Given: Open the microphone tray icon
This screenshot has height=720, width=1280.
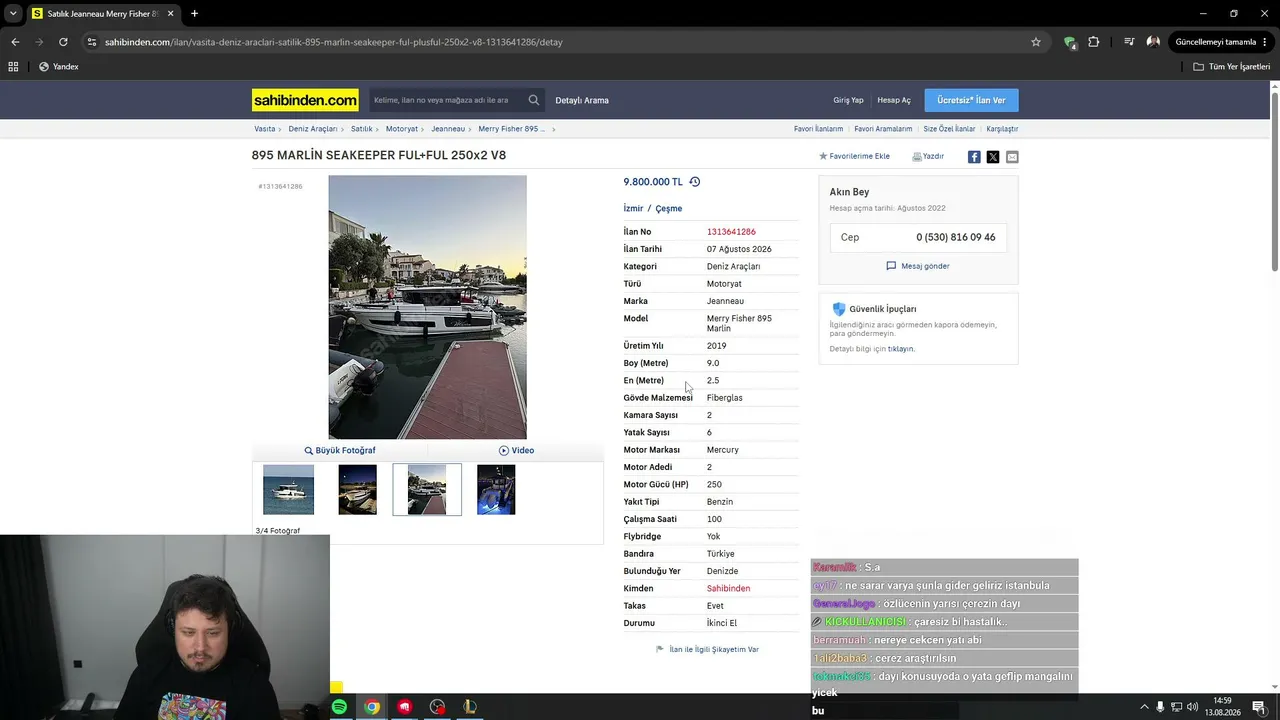Looking at the screenshot, I should coord(1160,707).
